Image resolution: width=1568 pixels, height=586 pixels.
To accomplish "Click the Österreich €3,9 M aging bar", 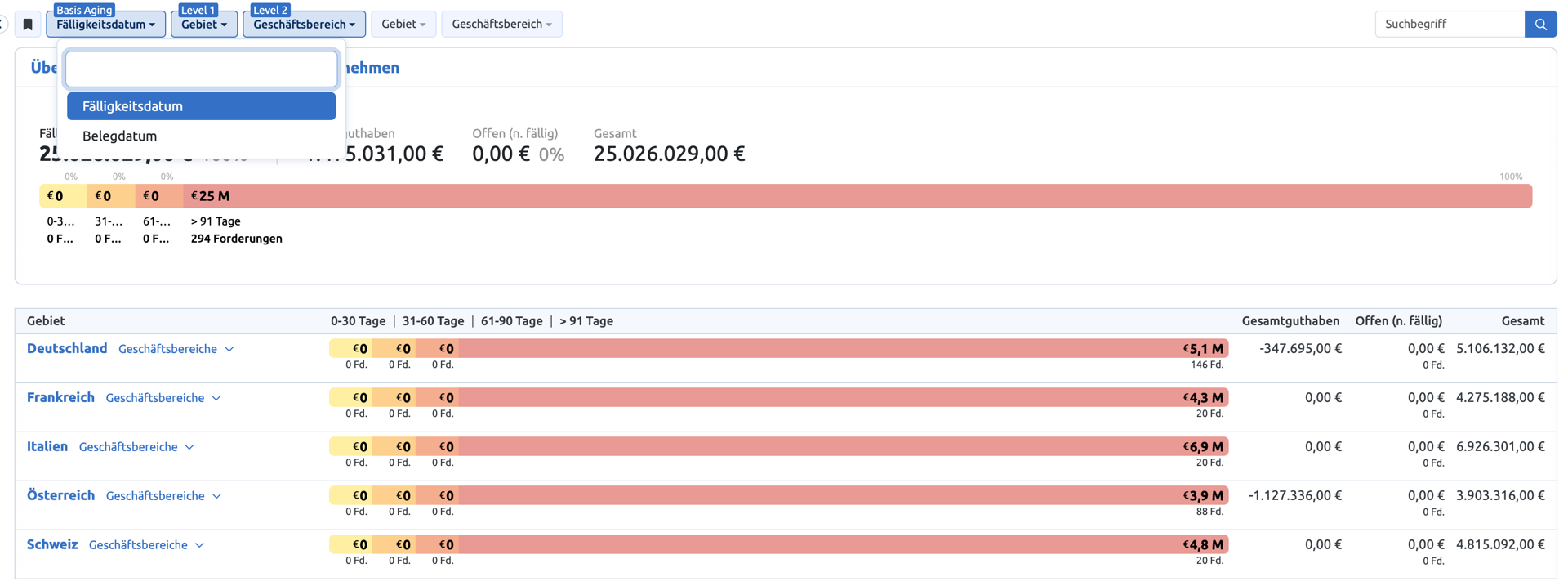I will tap(844, 496).
